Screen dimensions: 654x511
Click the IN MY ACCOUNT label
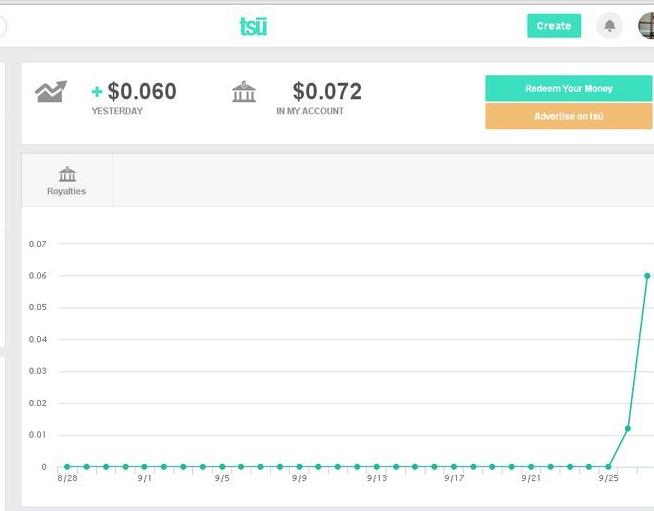click(310, 111)
